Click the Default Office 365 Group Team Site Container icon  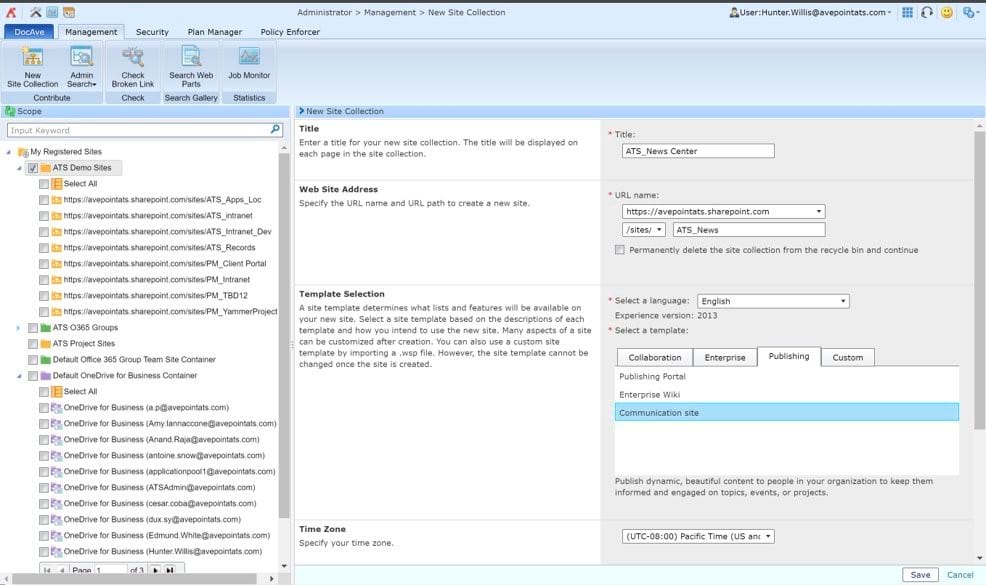pos(45,360)
